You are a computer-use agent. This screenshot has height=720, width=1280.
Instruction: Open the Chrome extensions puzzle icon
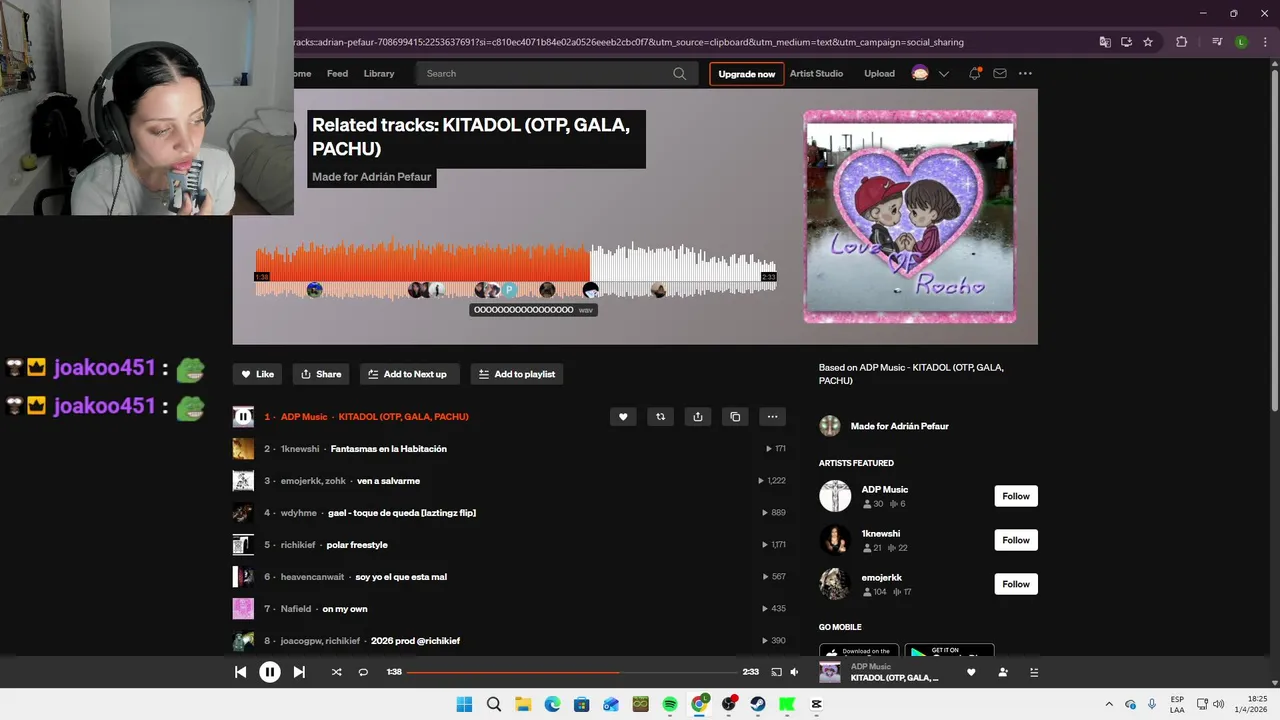[x=1182, y=42]
